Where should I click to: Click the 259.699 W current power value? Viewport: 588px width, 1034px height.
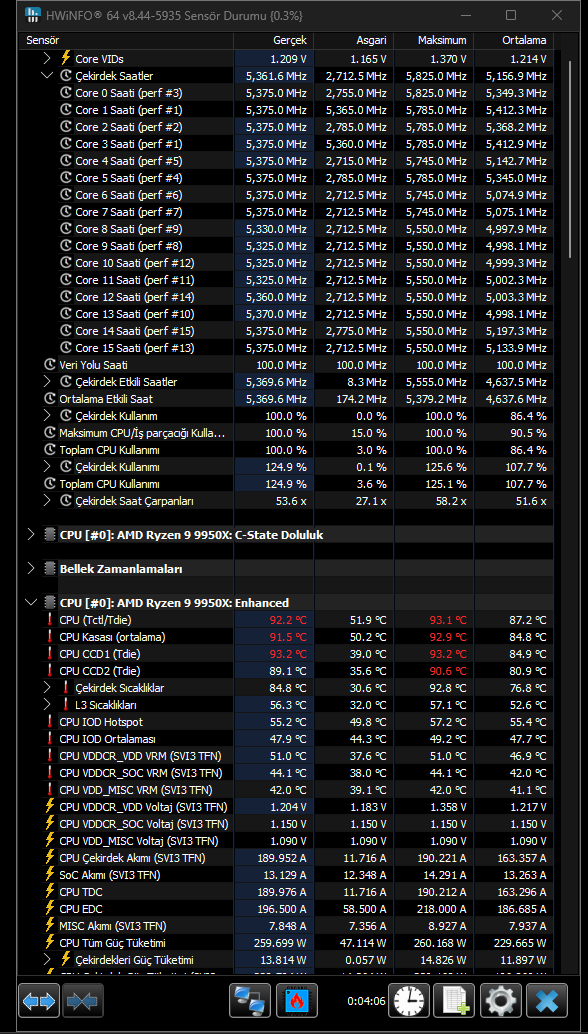[280, 943]
